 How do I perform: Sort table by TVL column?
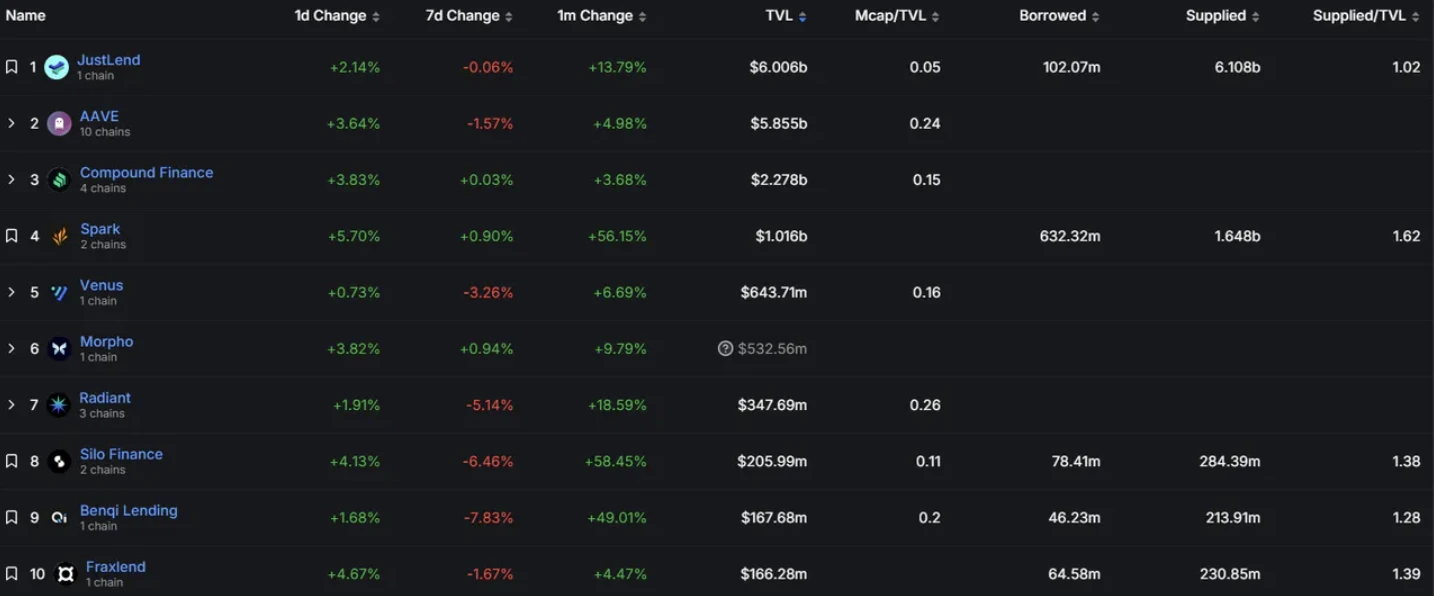point(786,16)
